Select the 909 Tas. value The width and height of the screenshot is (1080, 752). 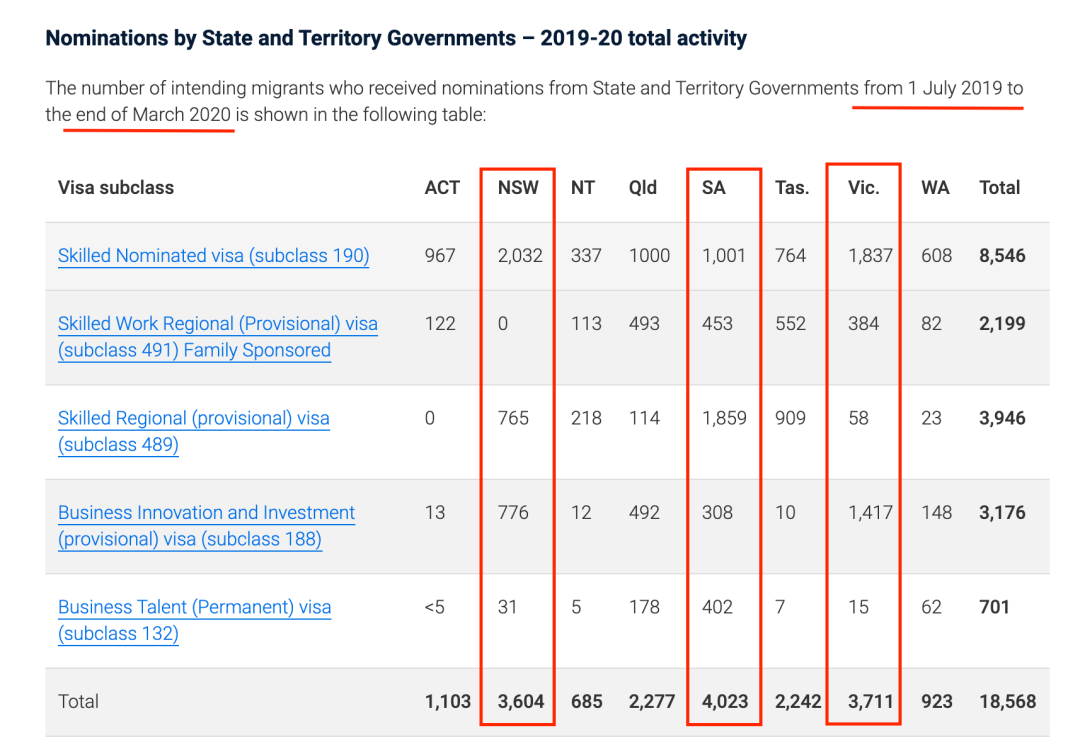(791, 418)
